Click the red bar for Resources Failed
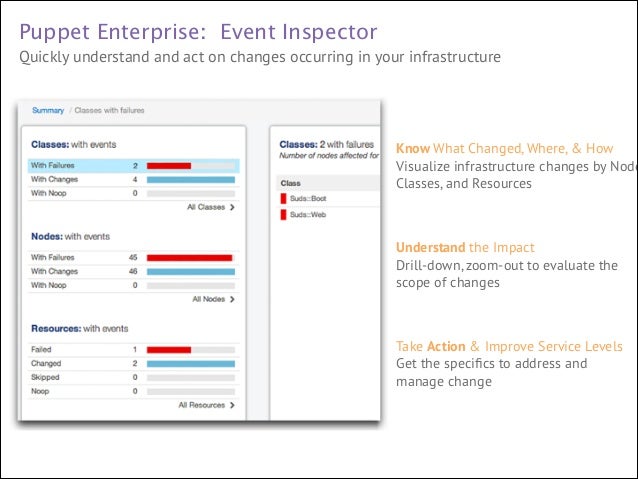 point(169,350)
